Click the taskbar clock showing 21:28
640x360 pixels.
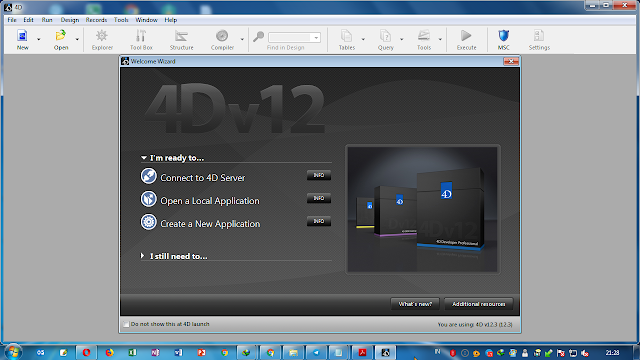point(612,353)
